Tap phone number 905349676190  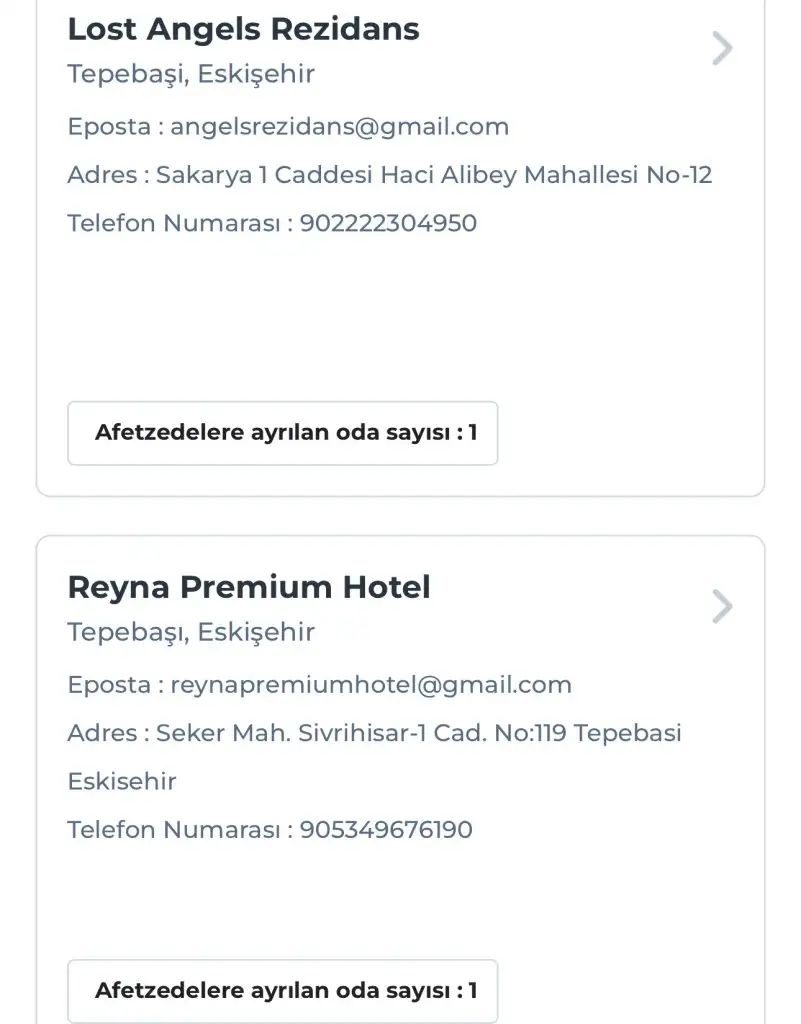point(386,829)
